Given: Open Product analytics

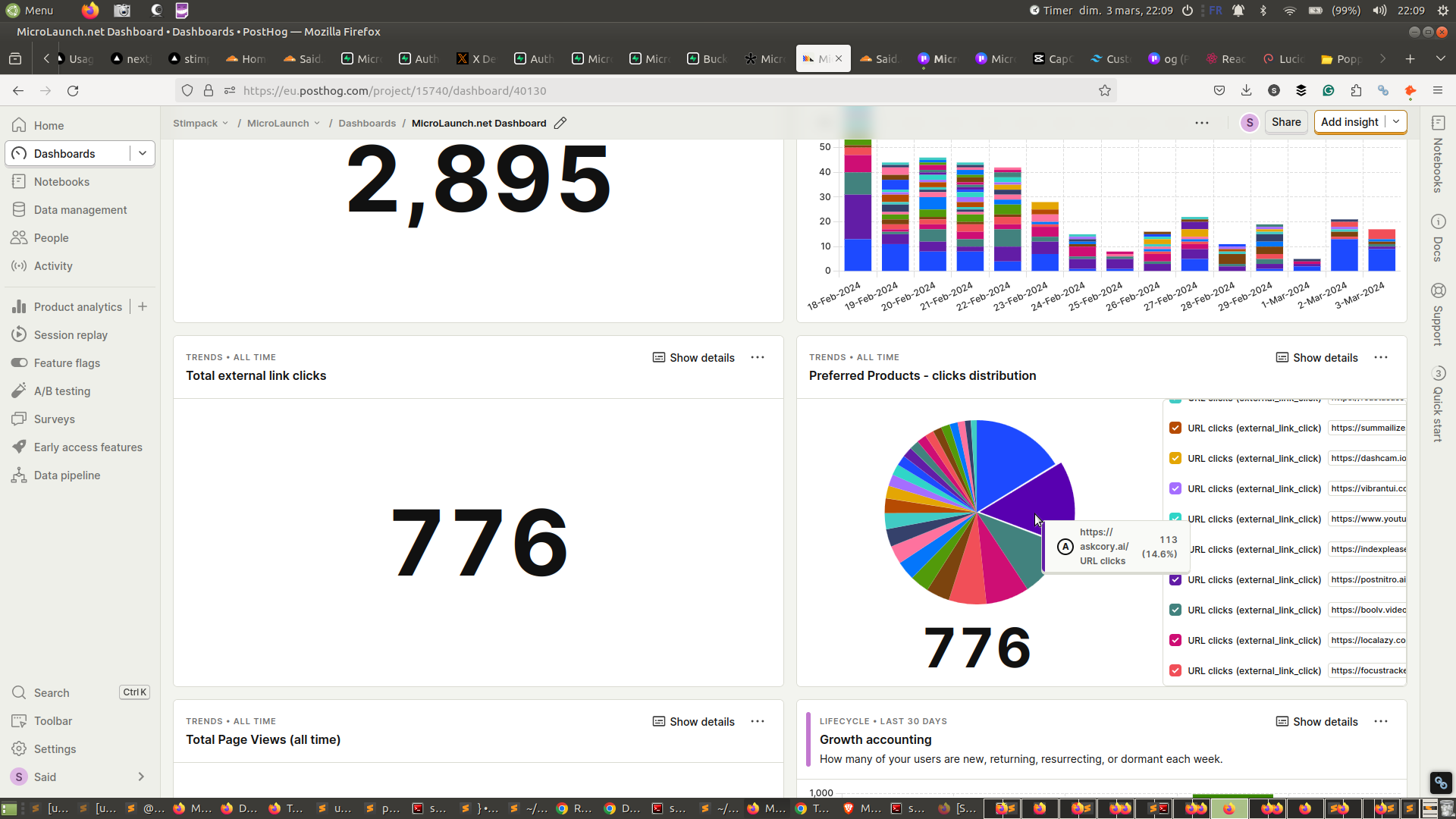Looking at the screenshot, I should (x=77, y=306).
